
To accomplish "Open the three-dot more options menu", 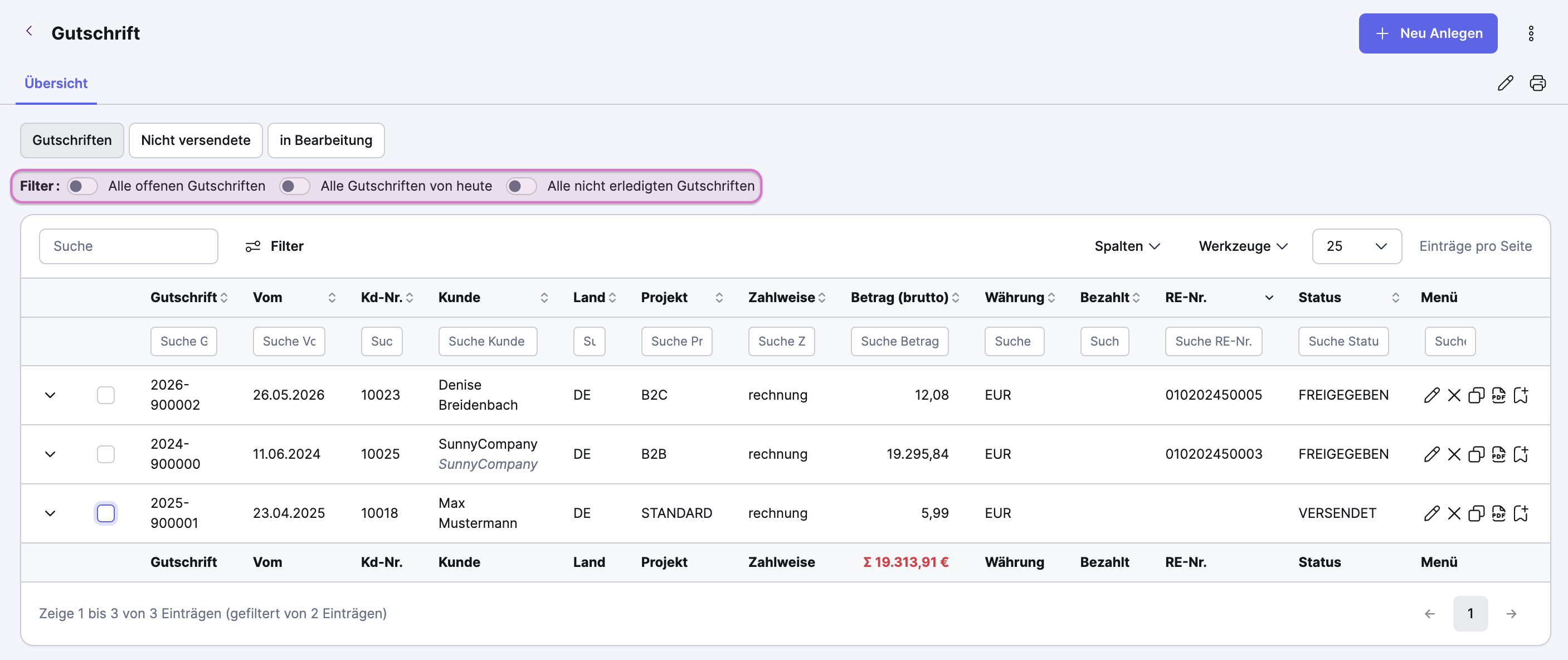I will coord(1531,33).
